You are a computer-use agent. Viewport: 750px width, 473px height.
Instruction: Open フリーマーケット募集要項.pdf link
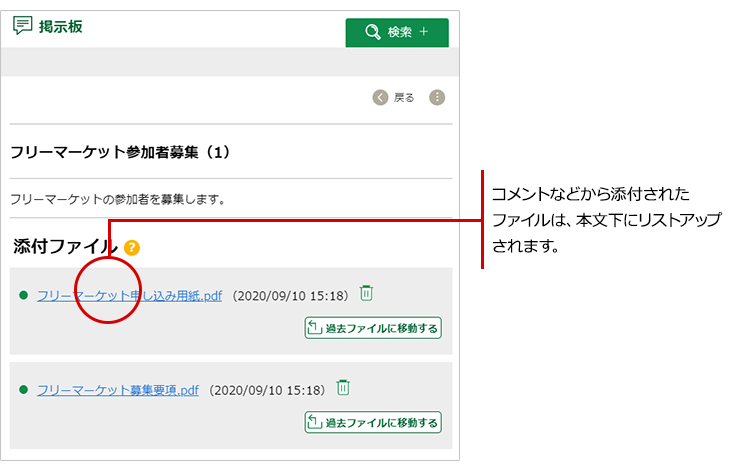[x=118, y=390]
